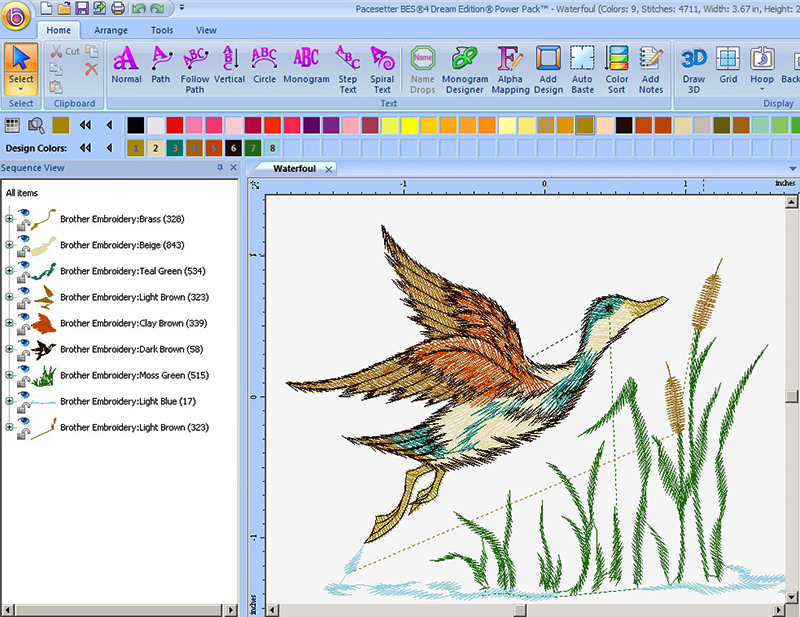The width and height of the screenshot is (800, 617).
Task: Switch to the Tools ribbon tab
Action: tap(162, 30)
